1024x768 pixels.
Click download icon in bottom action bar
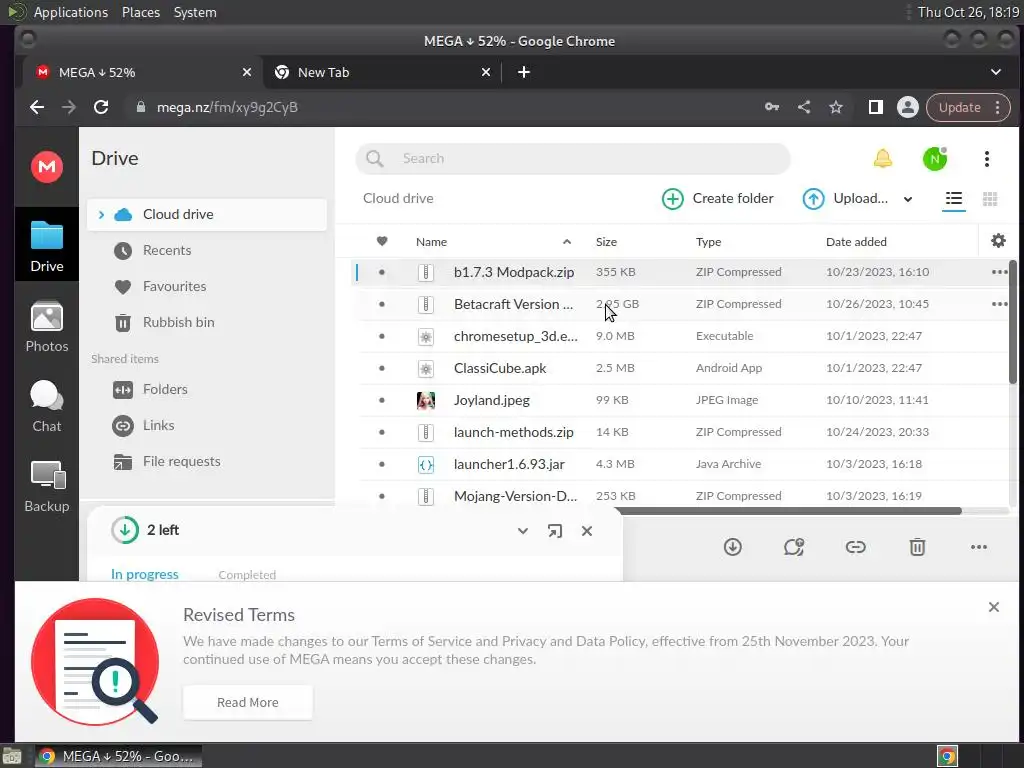tap(733, 547)
